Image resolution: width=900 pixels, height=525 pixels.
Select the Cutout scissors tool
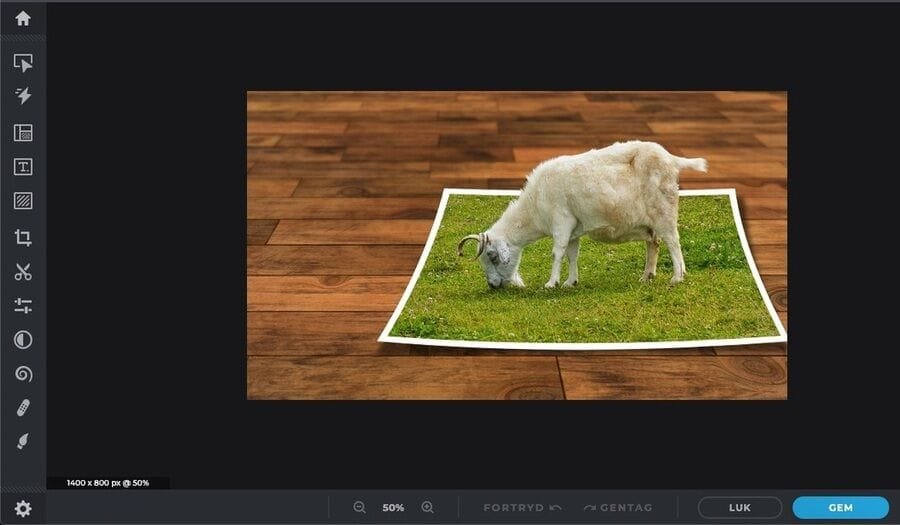pos(23,271)
